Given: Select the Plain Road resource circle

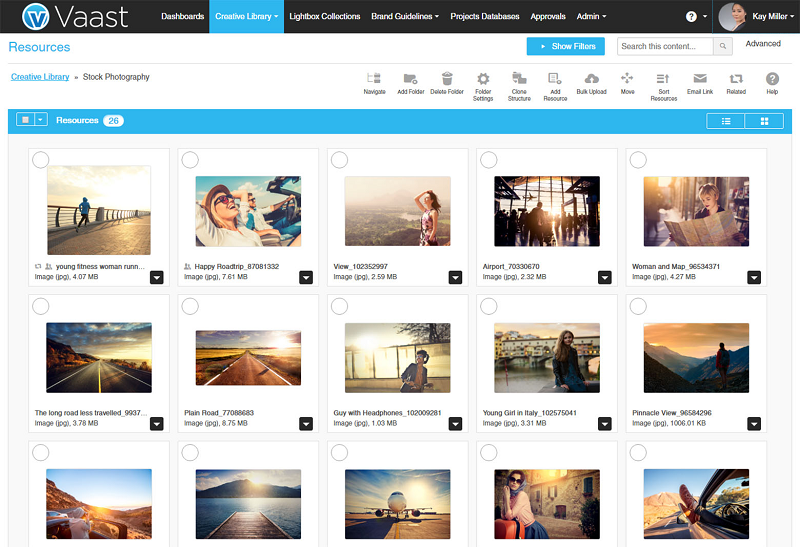Looking at the screenshot, I should coord(190,306).
